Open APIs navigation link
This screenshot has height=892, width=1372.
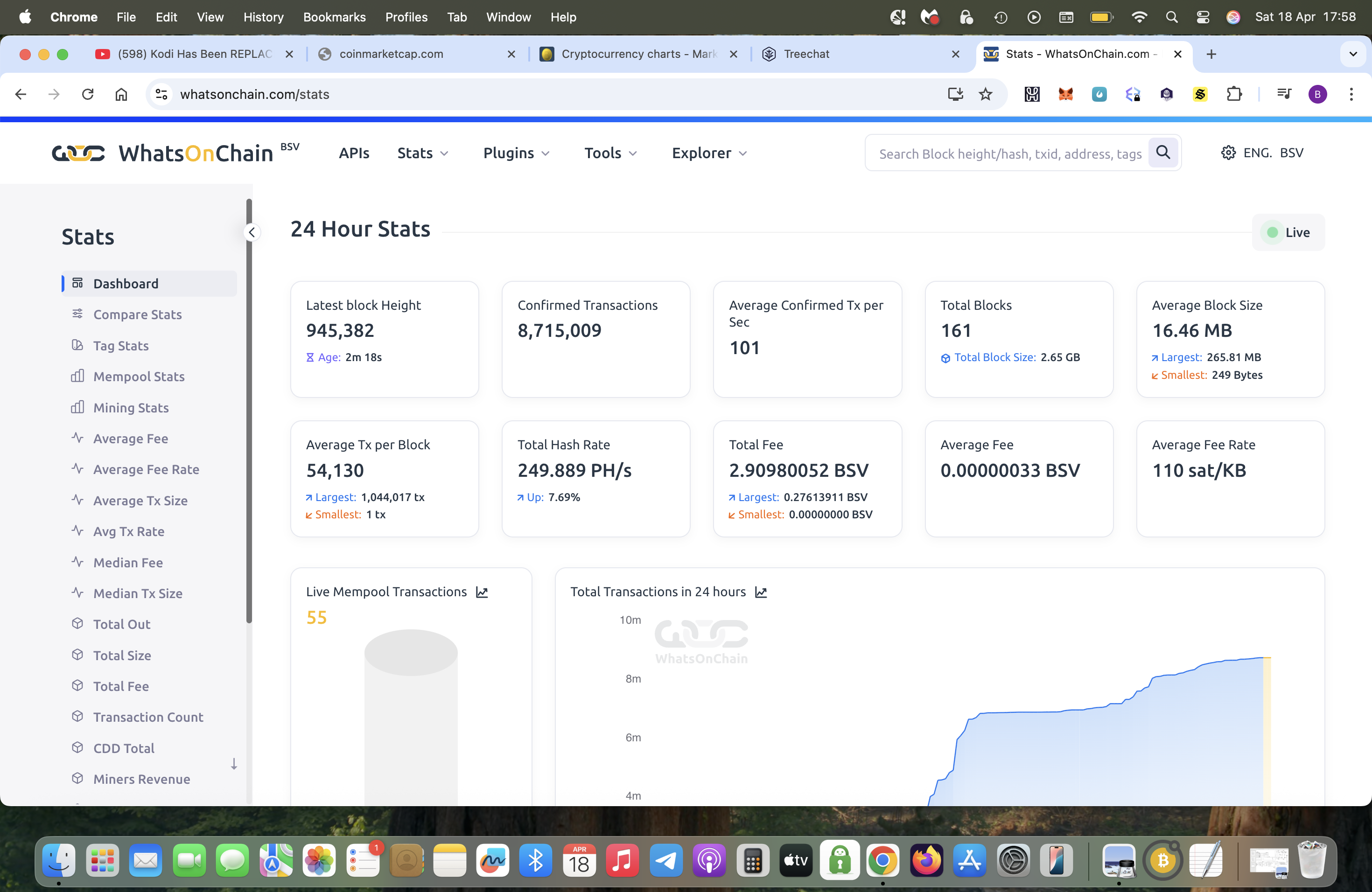tap(354, 153)
